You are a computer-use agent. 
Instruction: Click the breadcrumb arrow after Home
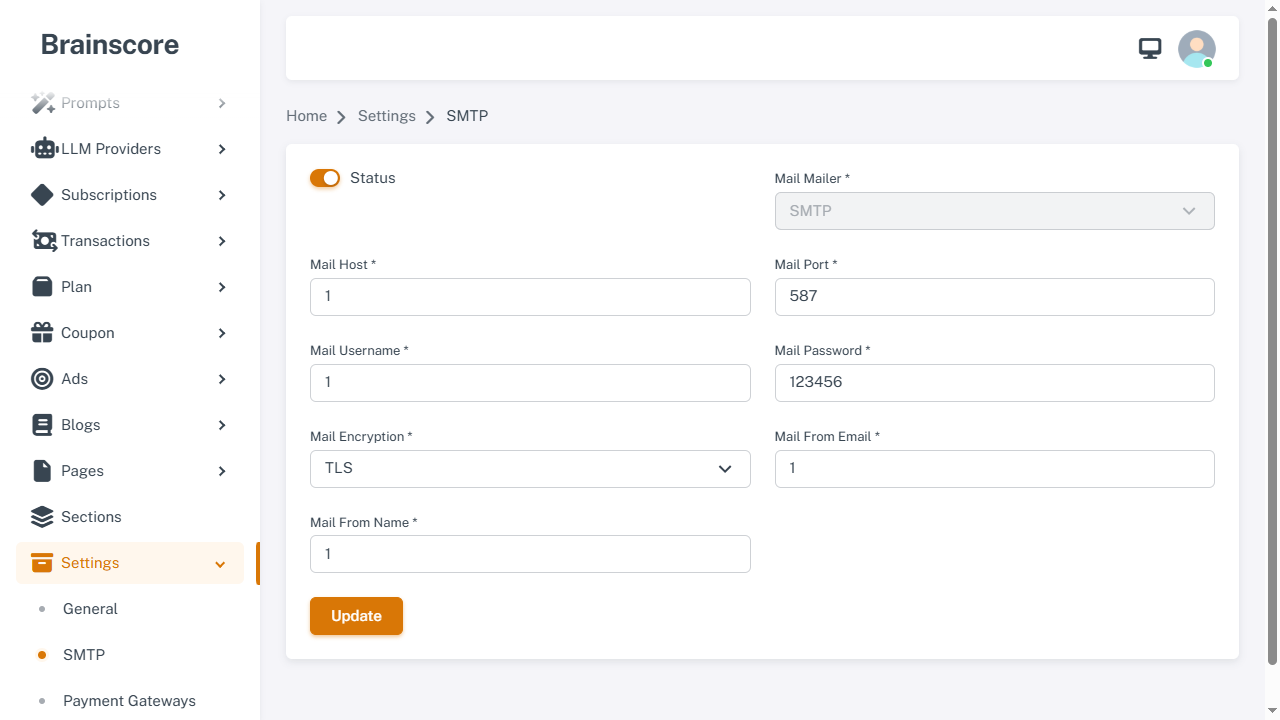pos(341,117)
